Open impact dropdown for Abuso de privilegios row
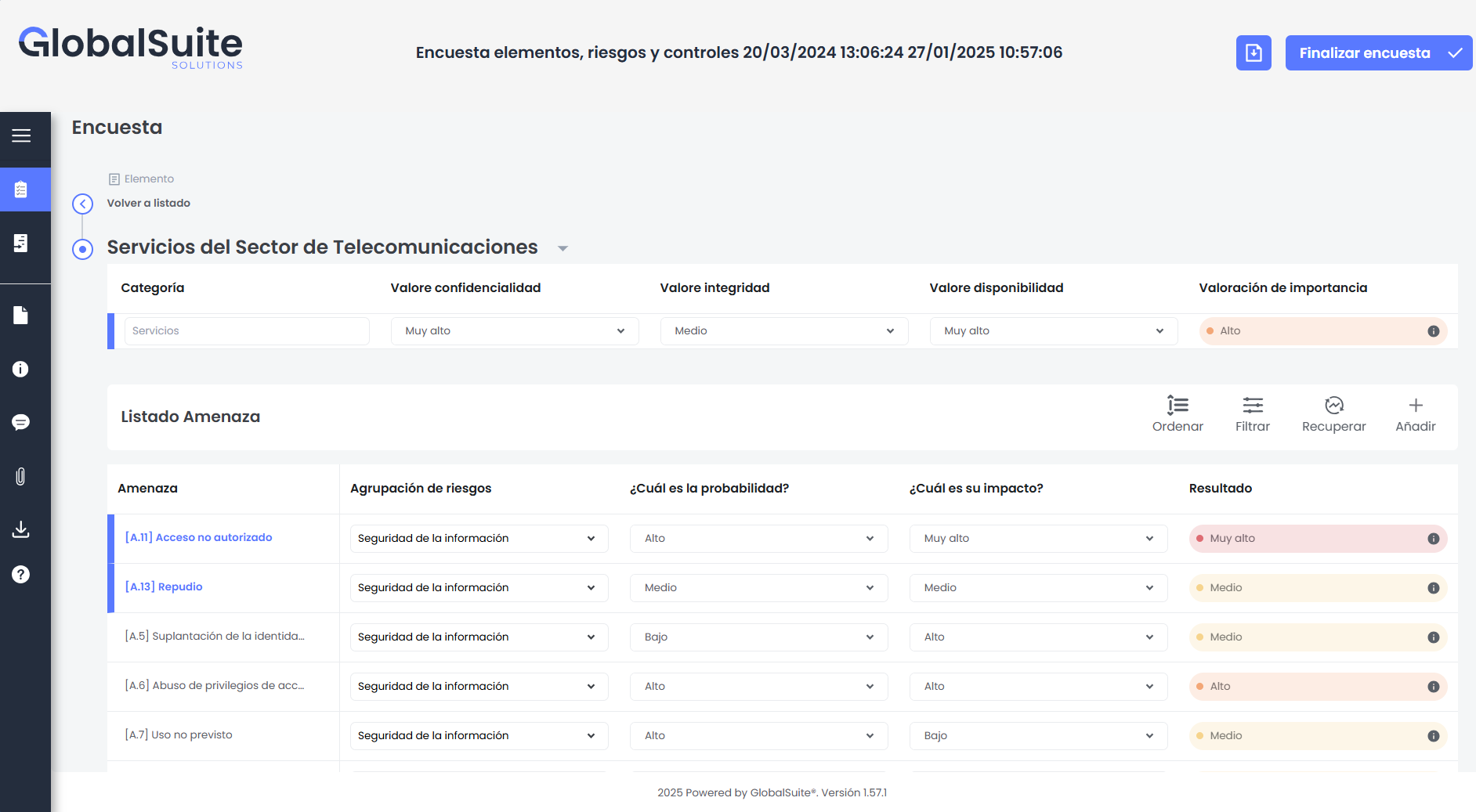This screenshot has width=1476, height=812. pos(1038,686)
